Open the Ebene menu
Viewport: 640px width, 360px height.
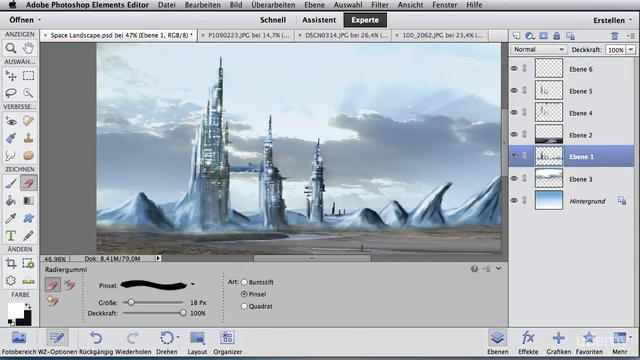315,5
